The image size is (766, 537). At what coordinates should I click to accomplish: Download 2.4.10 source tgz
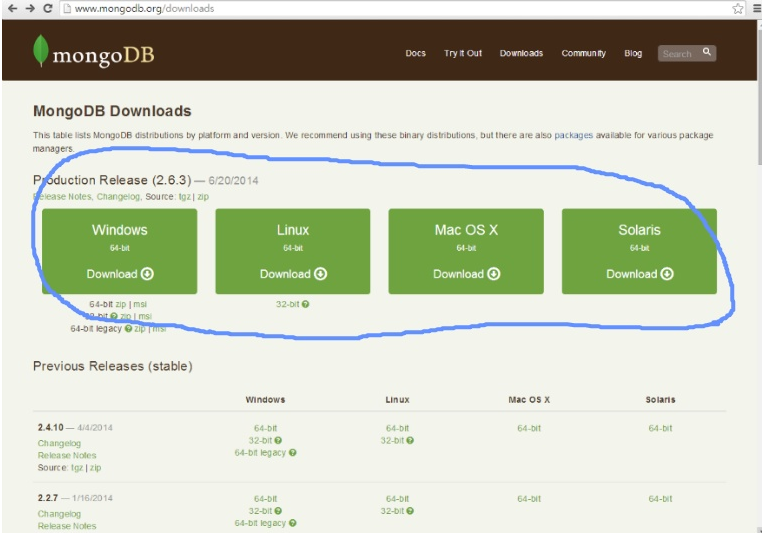point(77,468)
